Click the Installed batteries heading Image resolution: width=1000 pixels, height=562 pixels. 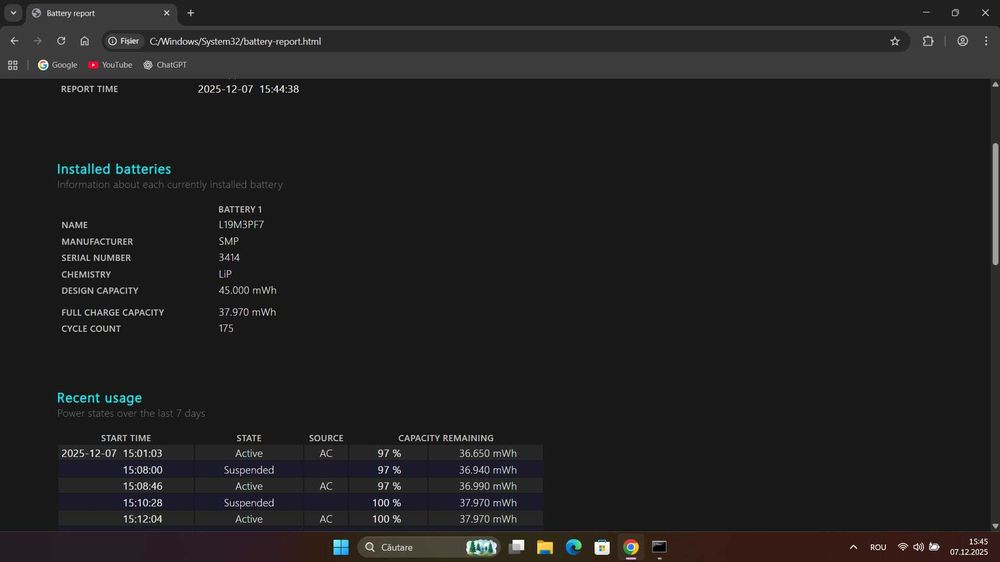point(114,169)
